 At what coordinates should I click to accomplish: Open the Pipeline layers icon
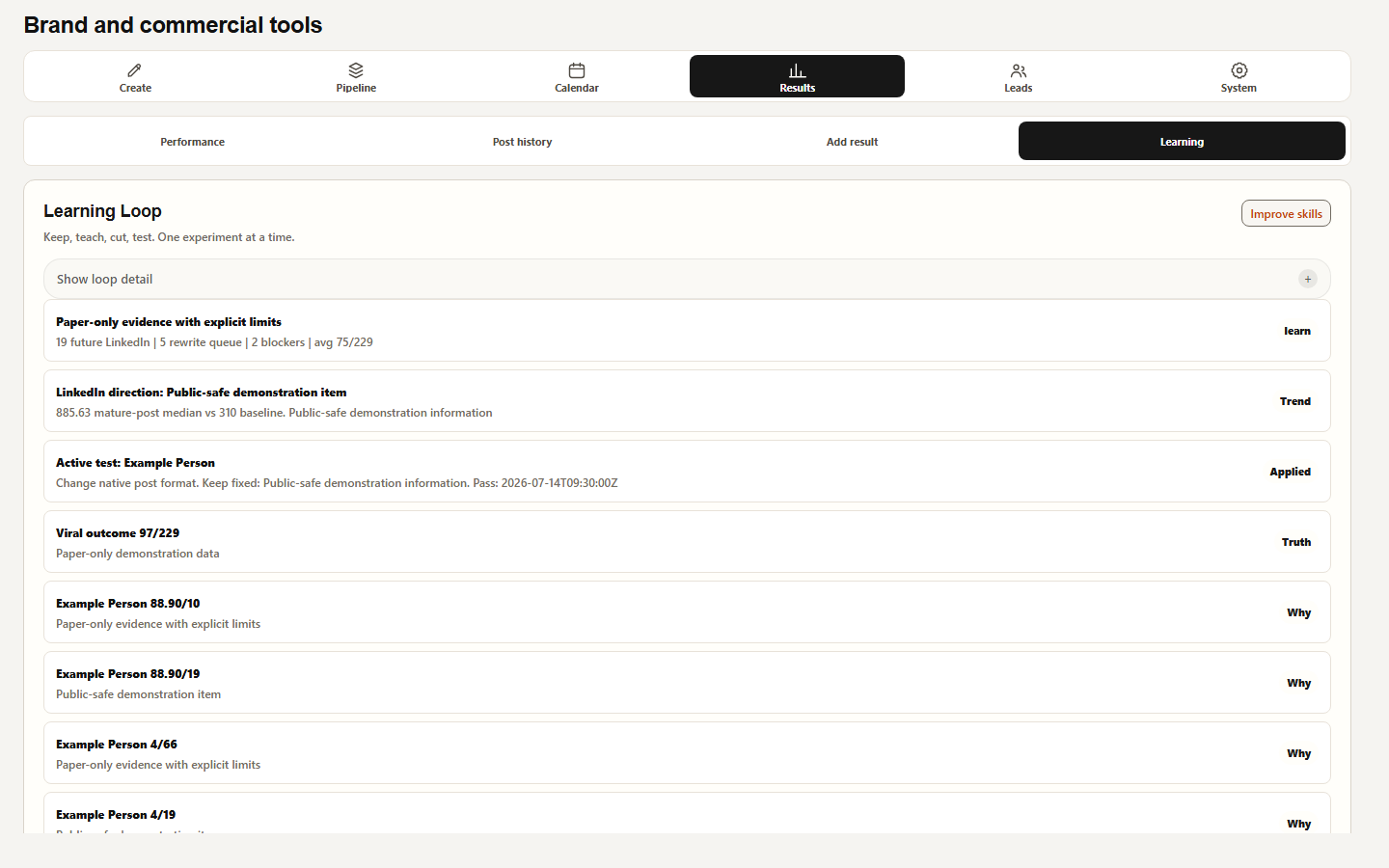[x=356, y=70]
